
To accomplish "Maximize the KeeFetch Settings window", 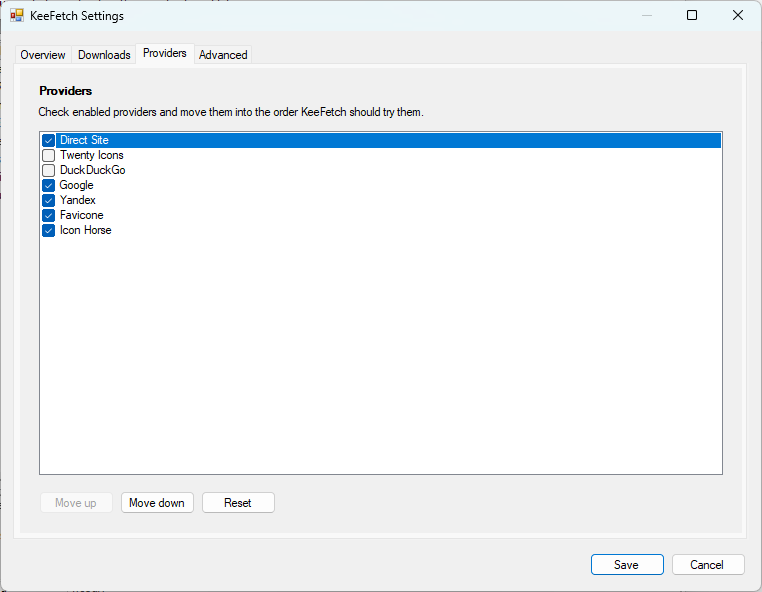I will coord(692,16).
